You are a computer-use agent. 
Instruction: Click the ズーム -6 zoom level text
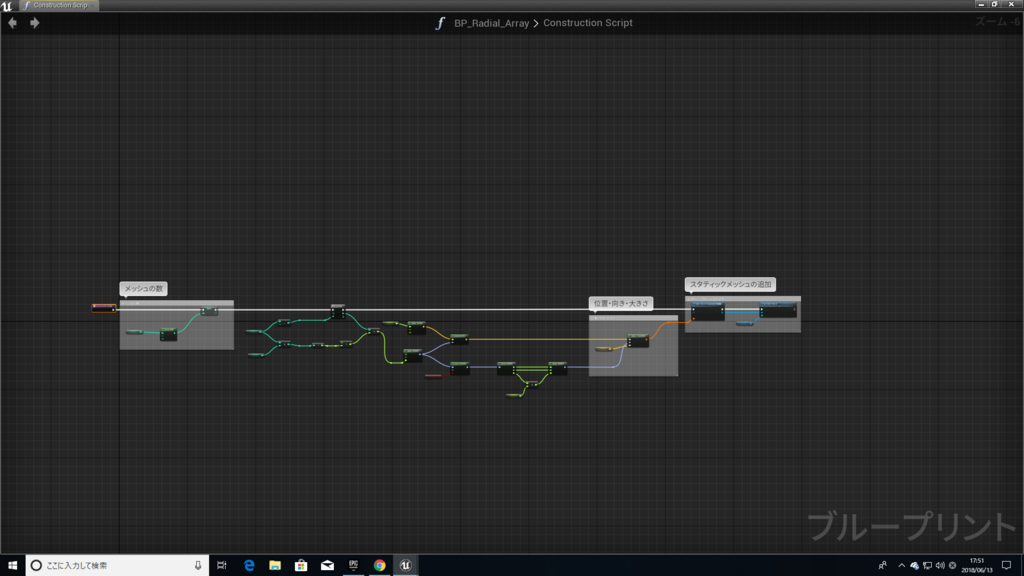pos(997,22)
